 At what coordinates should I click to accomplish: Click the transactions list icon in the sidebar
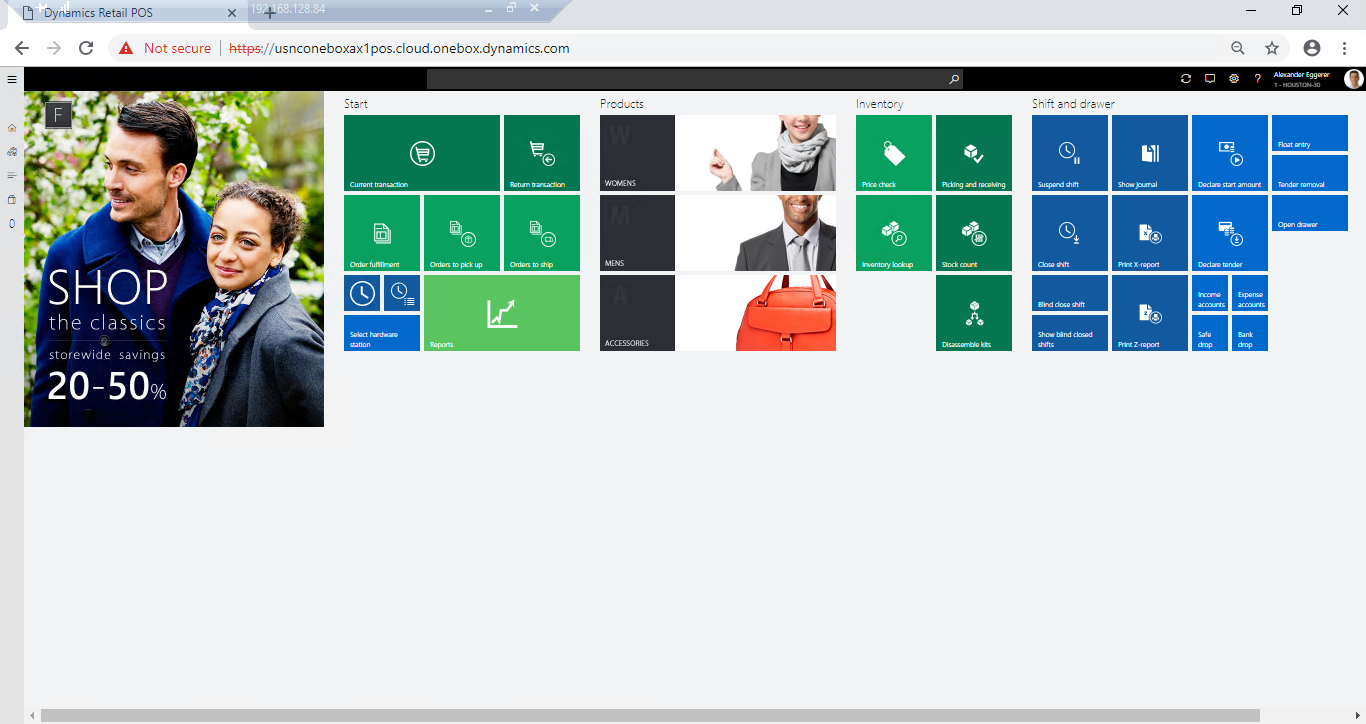11,175
